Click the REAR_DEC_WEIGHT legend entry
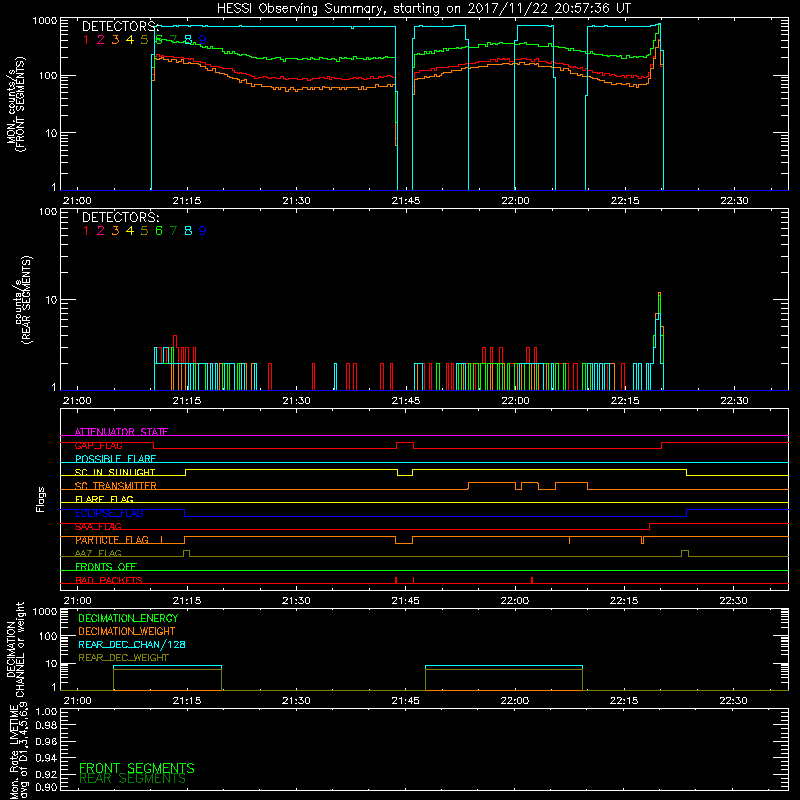This screenshot has width=800, height=800. [123, 658]
